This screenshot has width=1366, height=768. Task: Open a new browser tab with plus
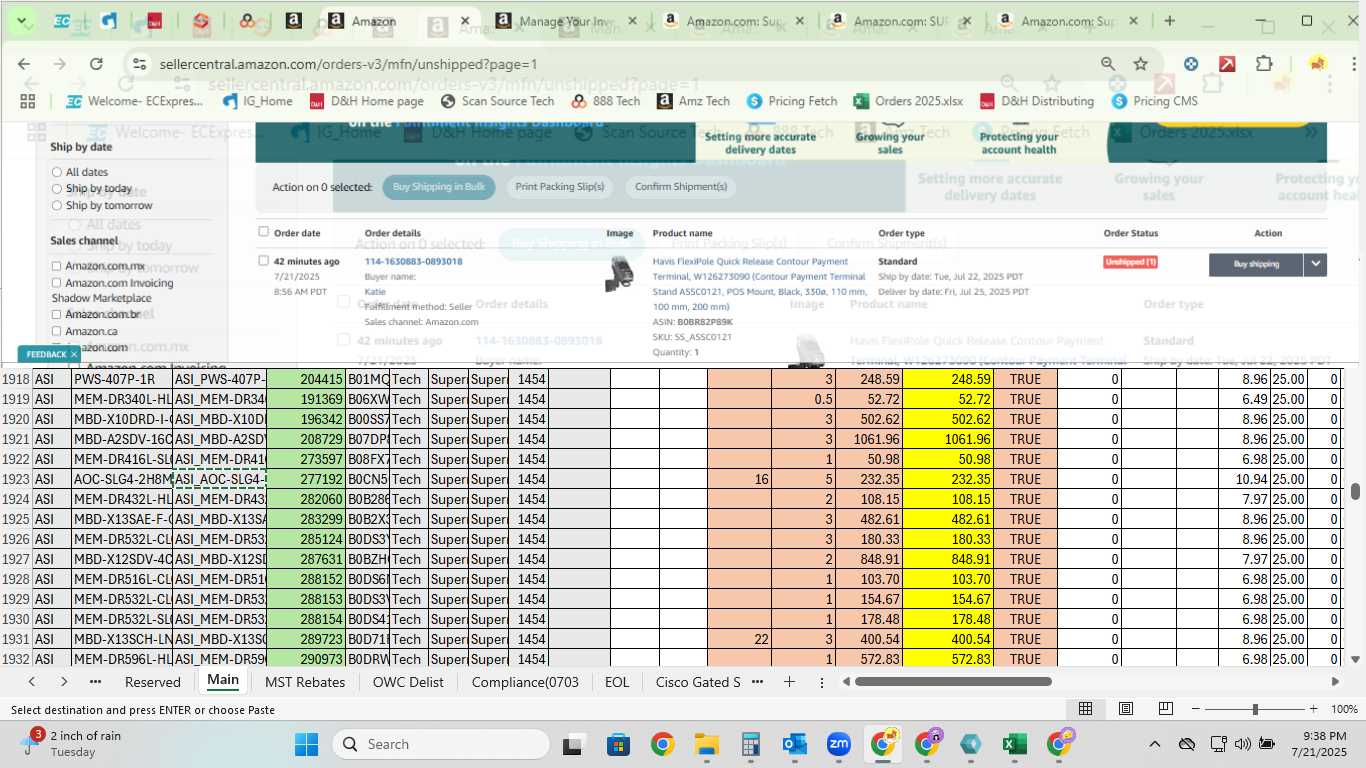(1170, 21)
